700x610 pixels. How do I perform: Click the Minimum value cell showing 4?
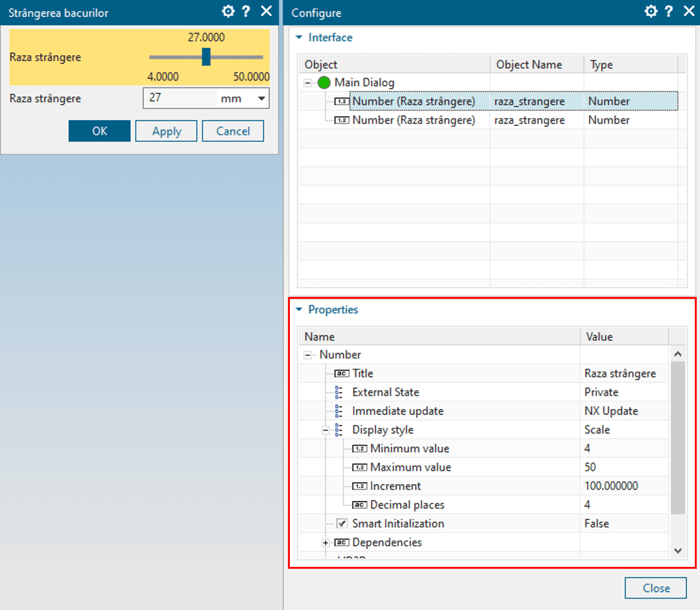point(625,448)
